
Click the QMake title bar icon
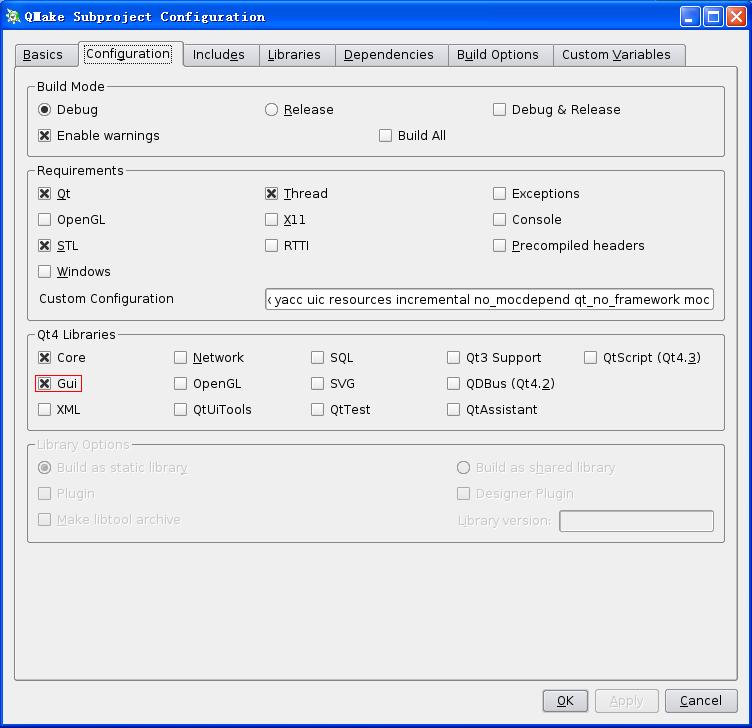tap(12, 16)
